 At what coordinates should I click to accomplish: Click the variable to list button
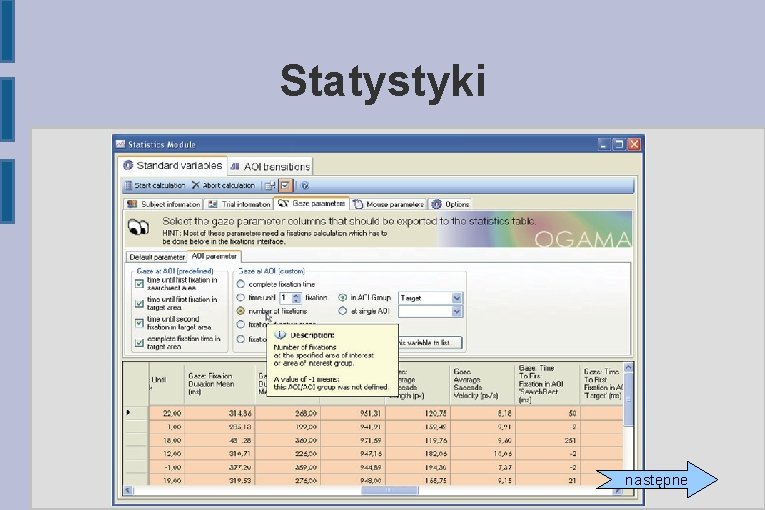point(430,343)
